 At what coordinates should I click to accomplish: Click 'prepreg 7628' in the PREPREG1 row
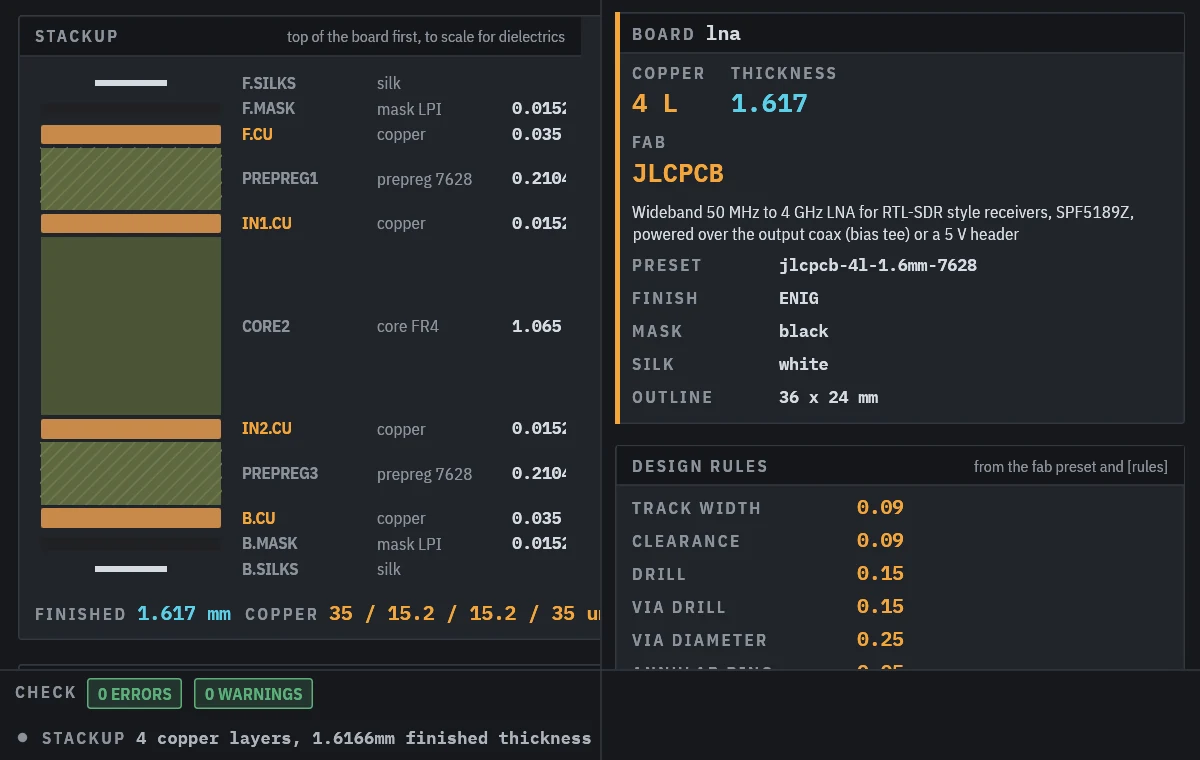tap(425, 179)
